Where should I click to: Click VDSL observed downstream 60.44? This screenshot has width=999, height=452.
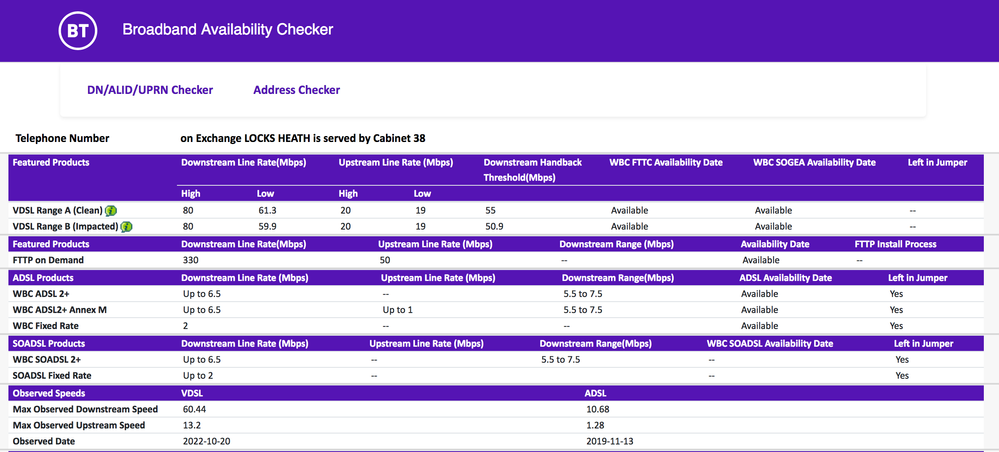point(194,409)
